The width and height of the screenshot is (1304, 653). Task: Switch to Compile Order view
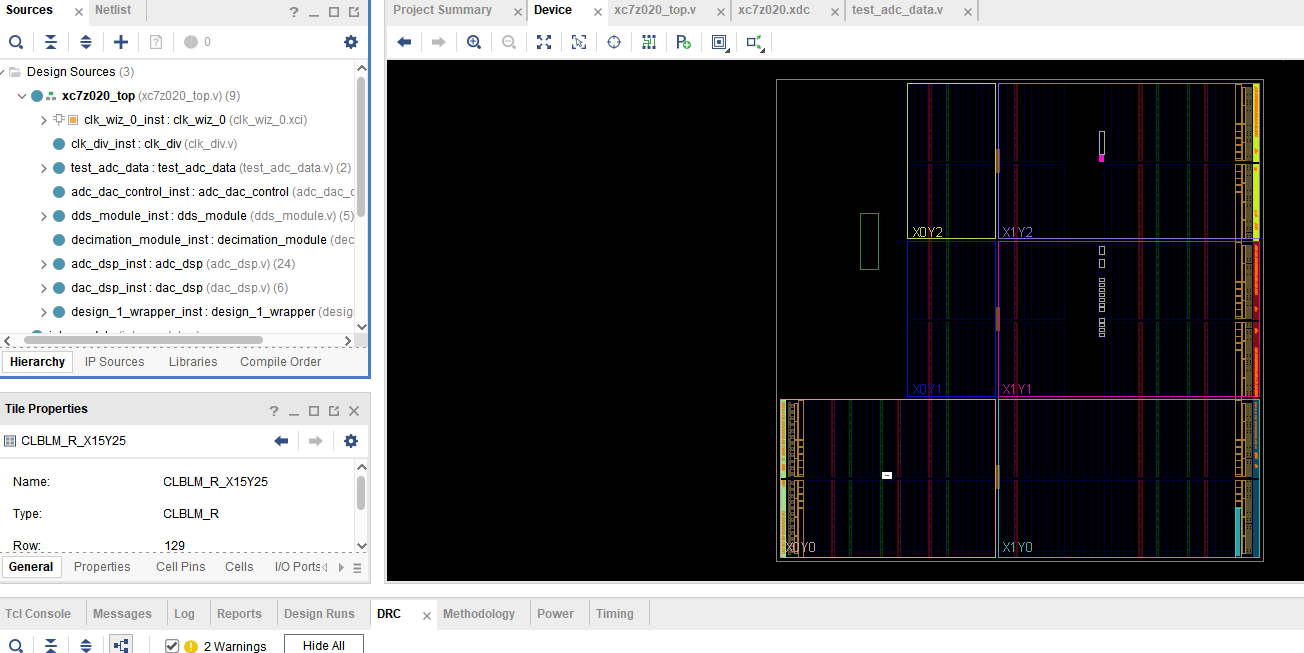(x=281, y=362)
